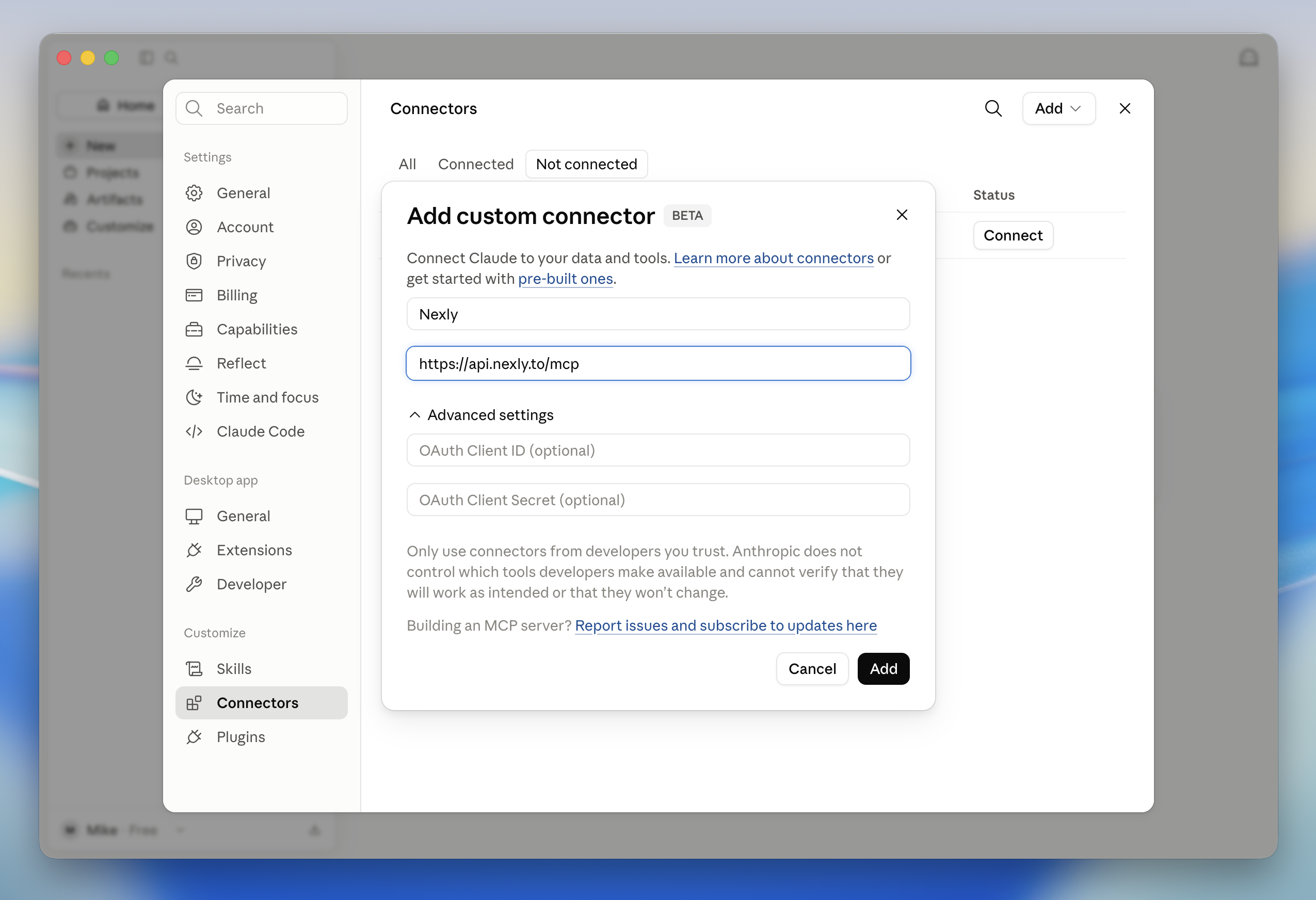Toggle the sidebar icon in window titlebar
Screen dimensions: 1316x900
coord(147,58)
